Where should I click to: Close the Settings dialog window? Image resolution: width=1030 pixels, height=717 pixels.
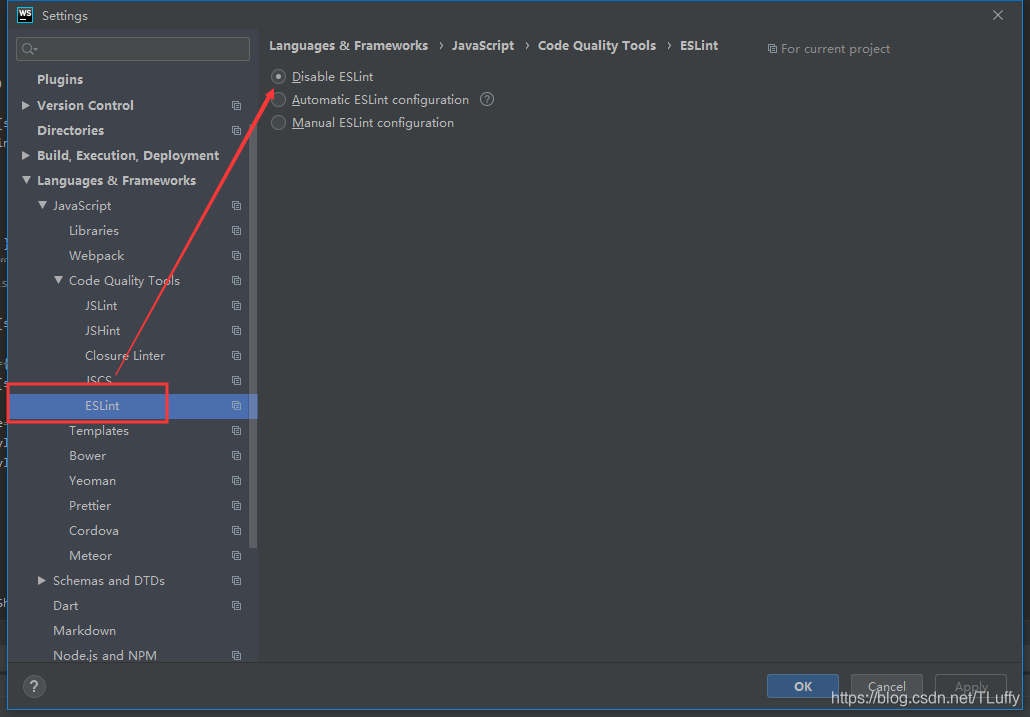[x=998, y=15]
